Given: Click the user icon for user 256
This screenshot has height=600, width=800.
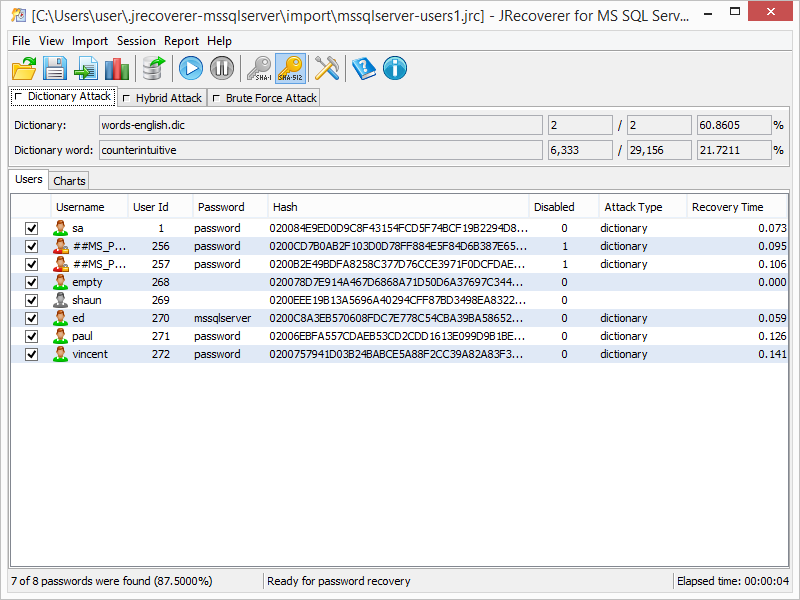Looking at the screenshot, I should [61, 246].
